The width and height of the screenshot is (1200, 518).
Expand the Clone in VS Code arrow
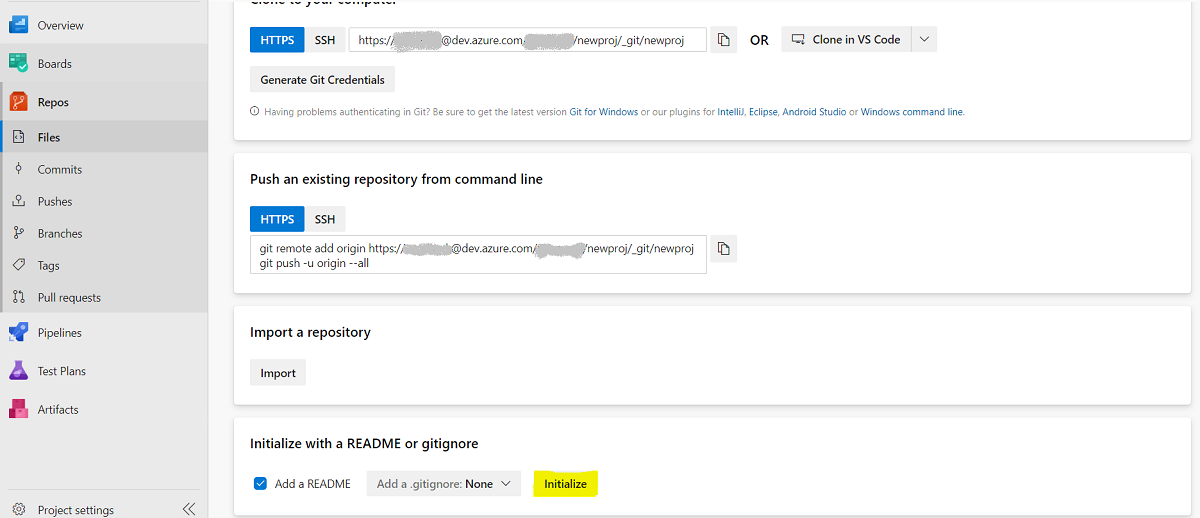click(x=924, y=40)
